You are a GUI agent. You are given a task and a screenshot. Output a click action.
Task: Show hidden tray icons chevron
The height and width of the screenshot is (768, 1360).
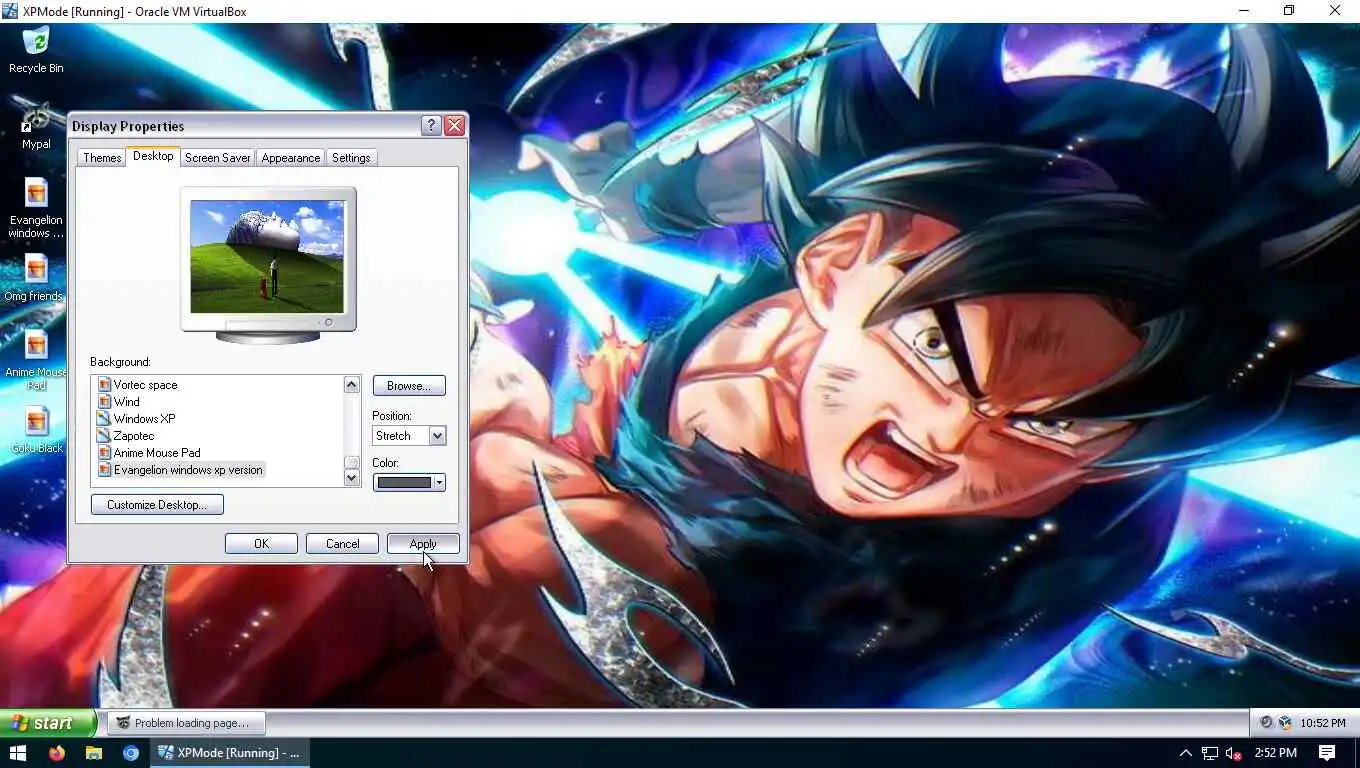coord(1186,753)
